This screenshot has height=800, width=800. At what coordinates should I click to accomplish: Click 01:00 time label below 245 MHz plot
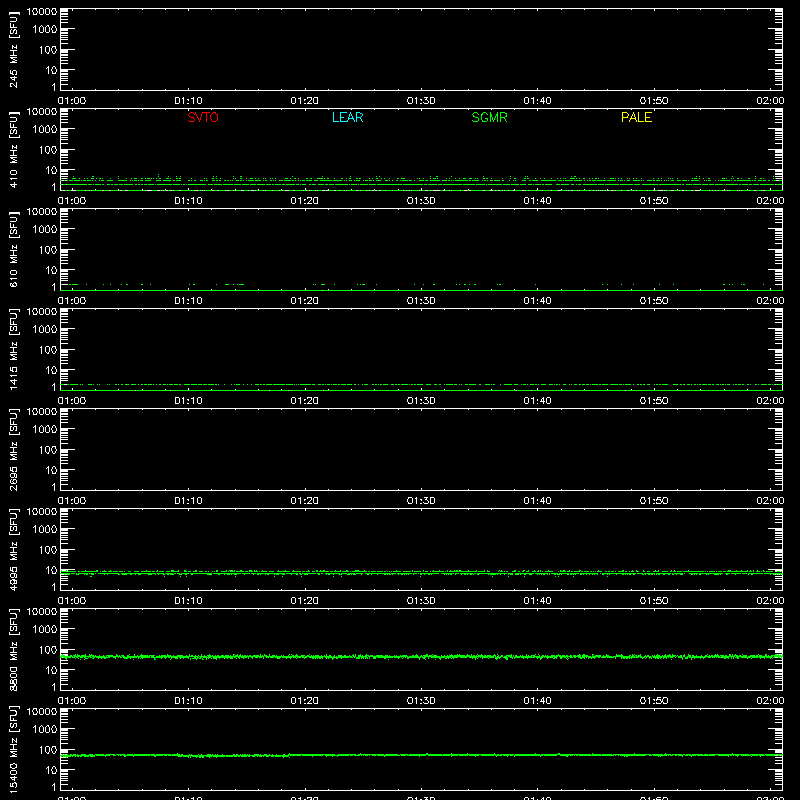tap(72, 101)
